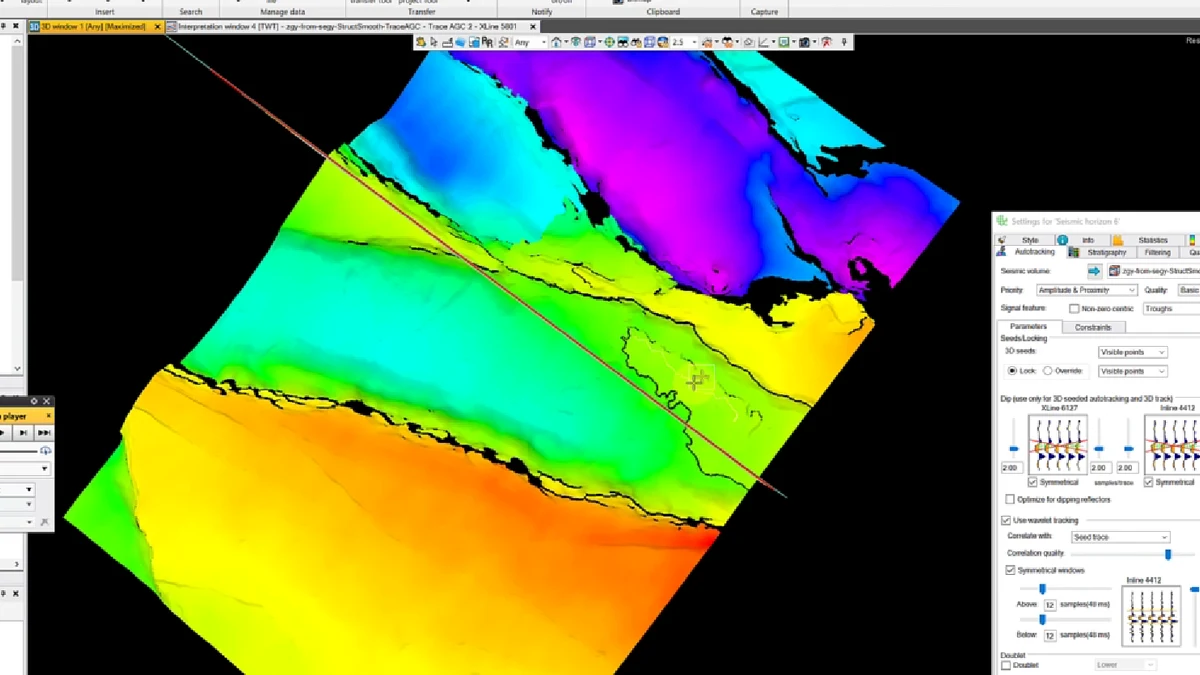Enable Optimize for dipping reflectors checkbox
Screen dimensions: 1200x675
[x=1008, y=499]
